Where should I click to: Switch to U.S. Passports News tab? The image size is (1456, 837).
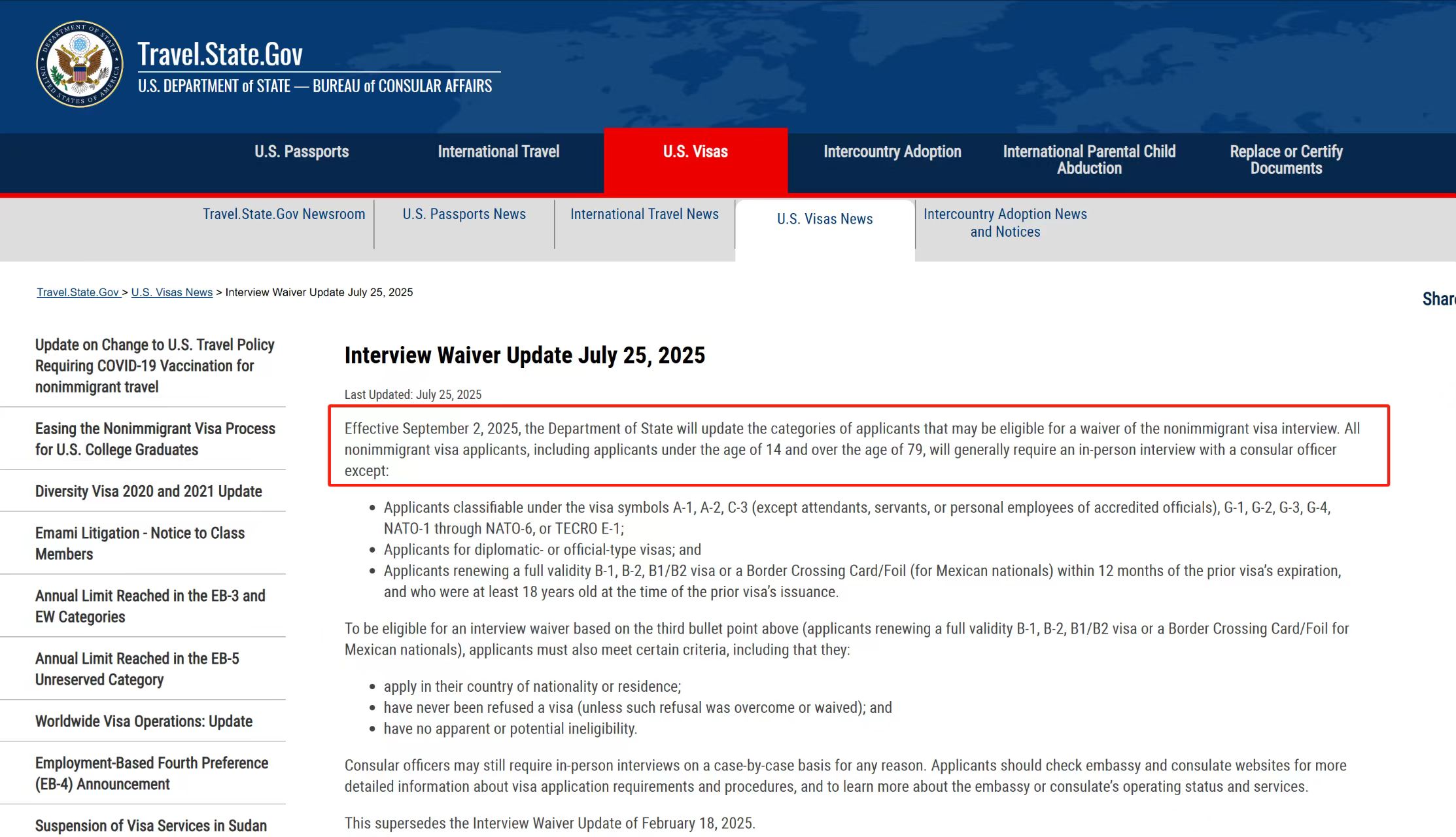coord(464,214)
